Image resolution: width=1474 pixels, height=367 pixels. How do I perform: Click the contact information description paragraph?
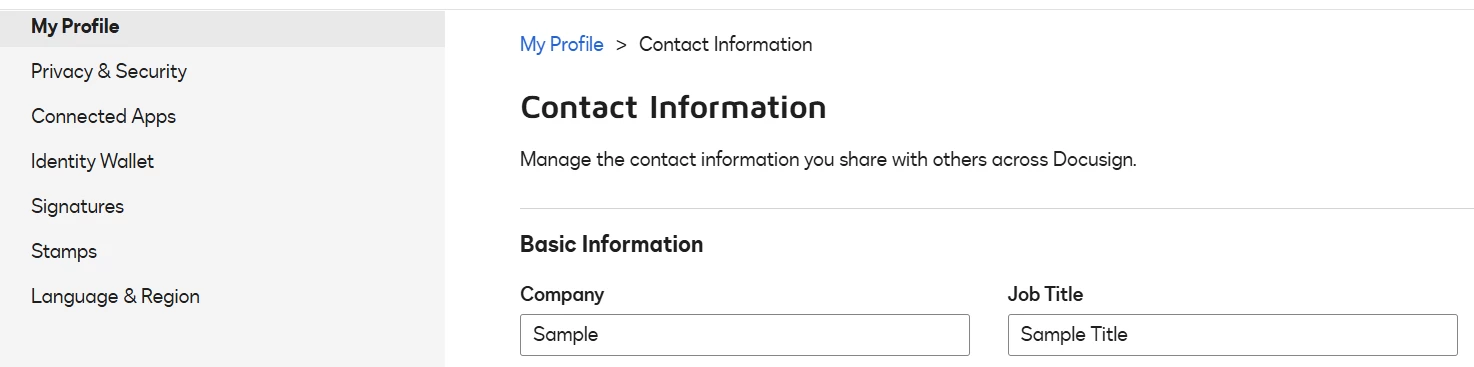coord(828,160)
